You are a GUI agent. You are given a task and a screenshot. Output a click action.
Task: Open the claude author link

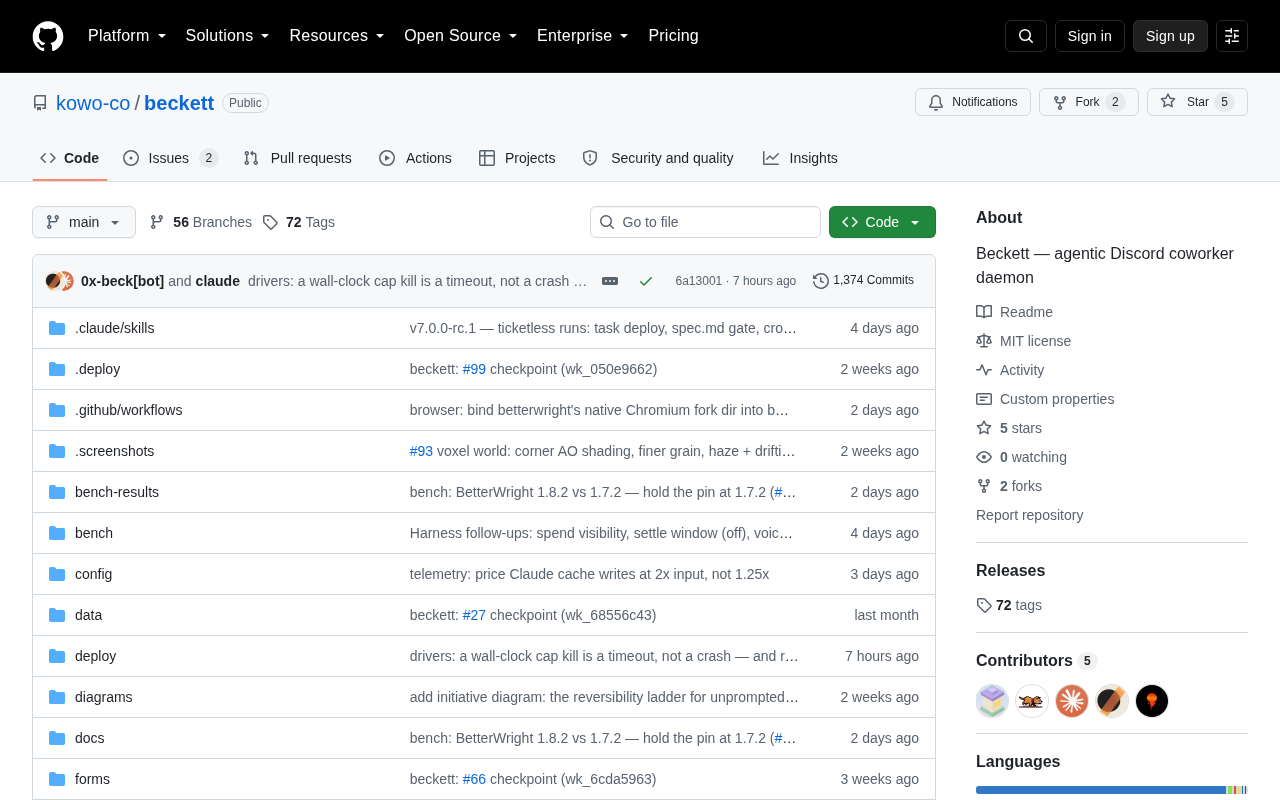coord(218,281)
